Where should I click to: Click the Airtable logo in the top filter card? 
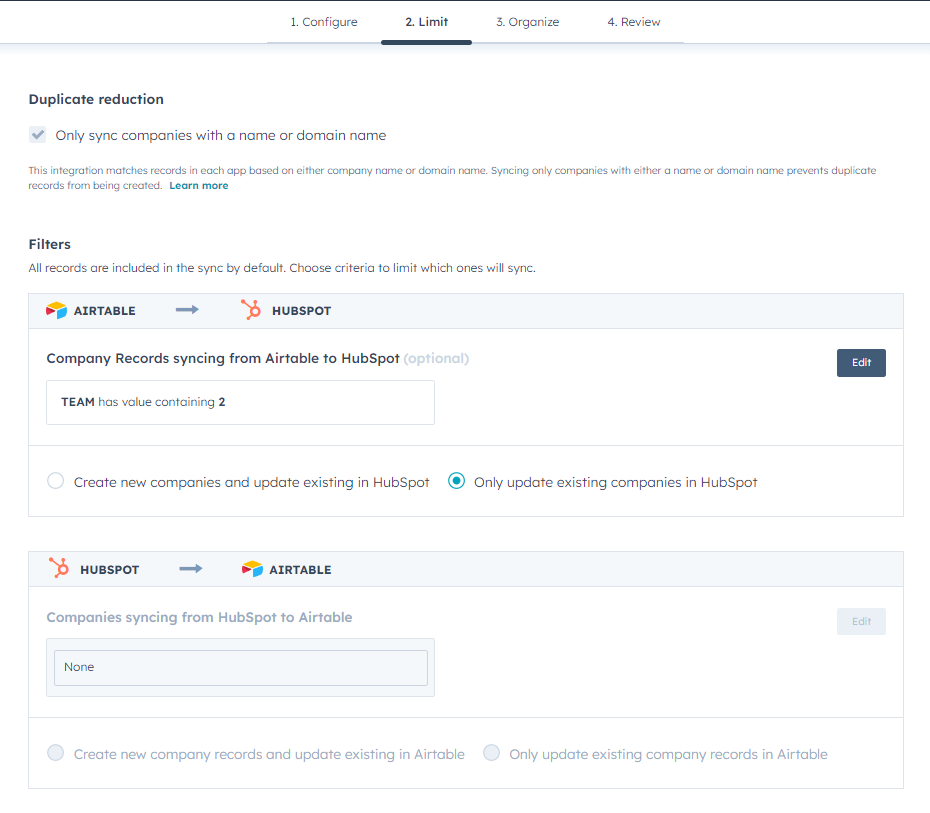(57, 310)
